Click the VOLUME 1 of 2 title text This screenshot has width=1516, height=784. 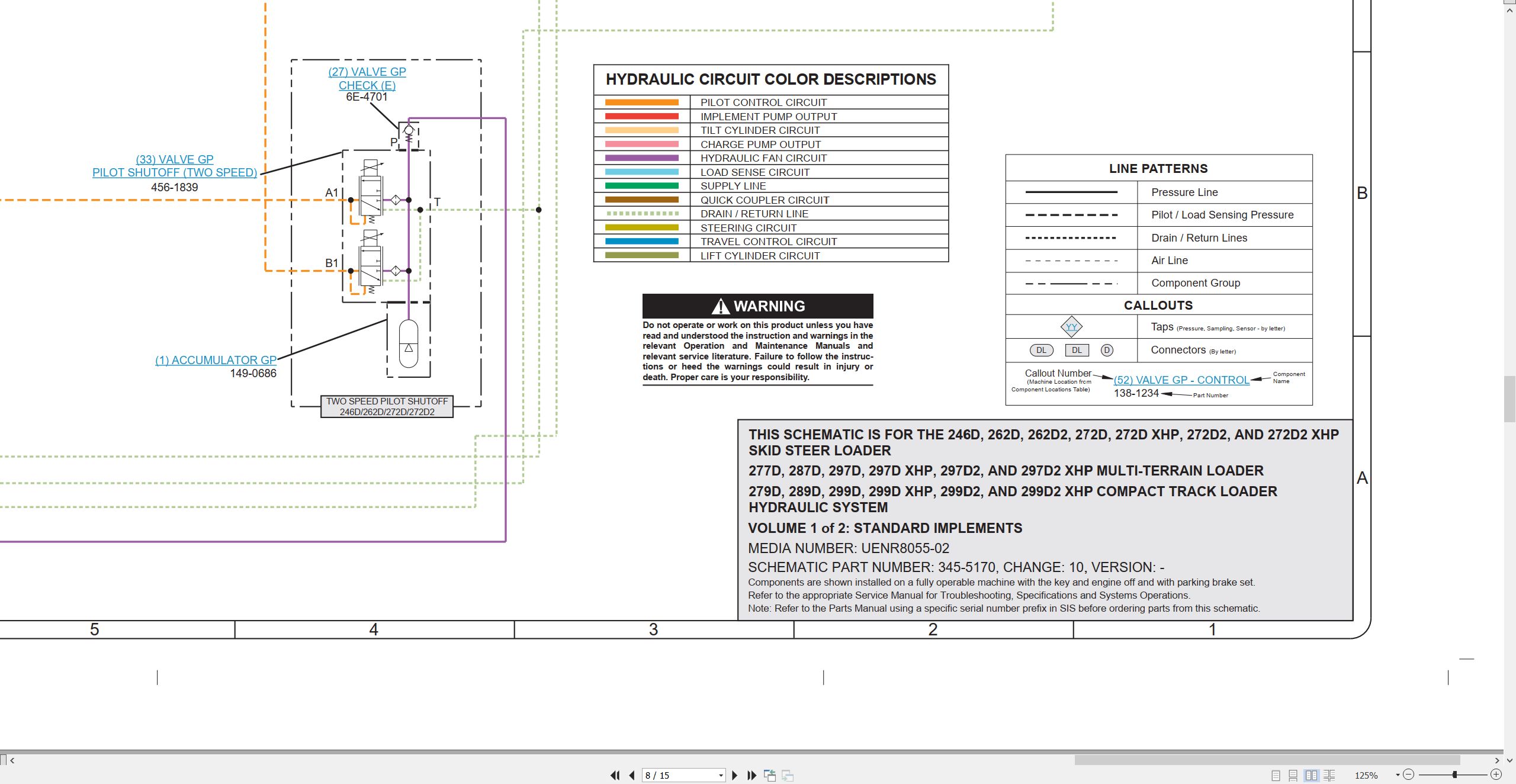coord(885,528)
